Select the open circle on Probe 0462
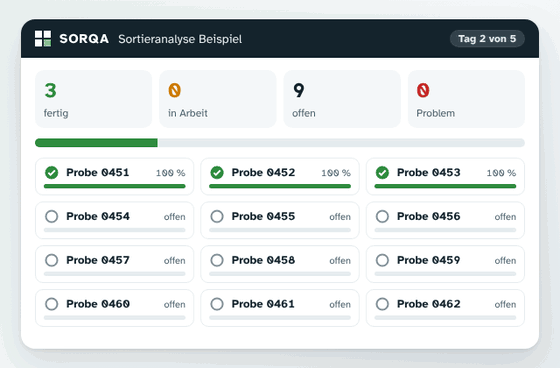This screenshot has height=368, width=560. coord(382,304)
